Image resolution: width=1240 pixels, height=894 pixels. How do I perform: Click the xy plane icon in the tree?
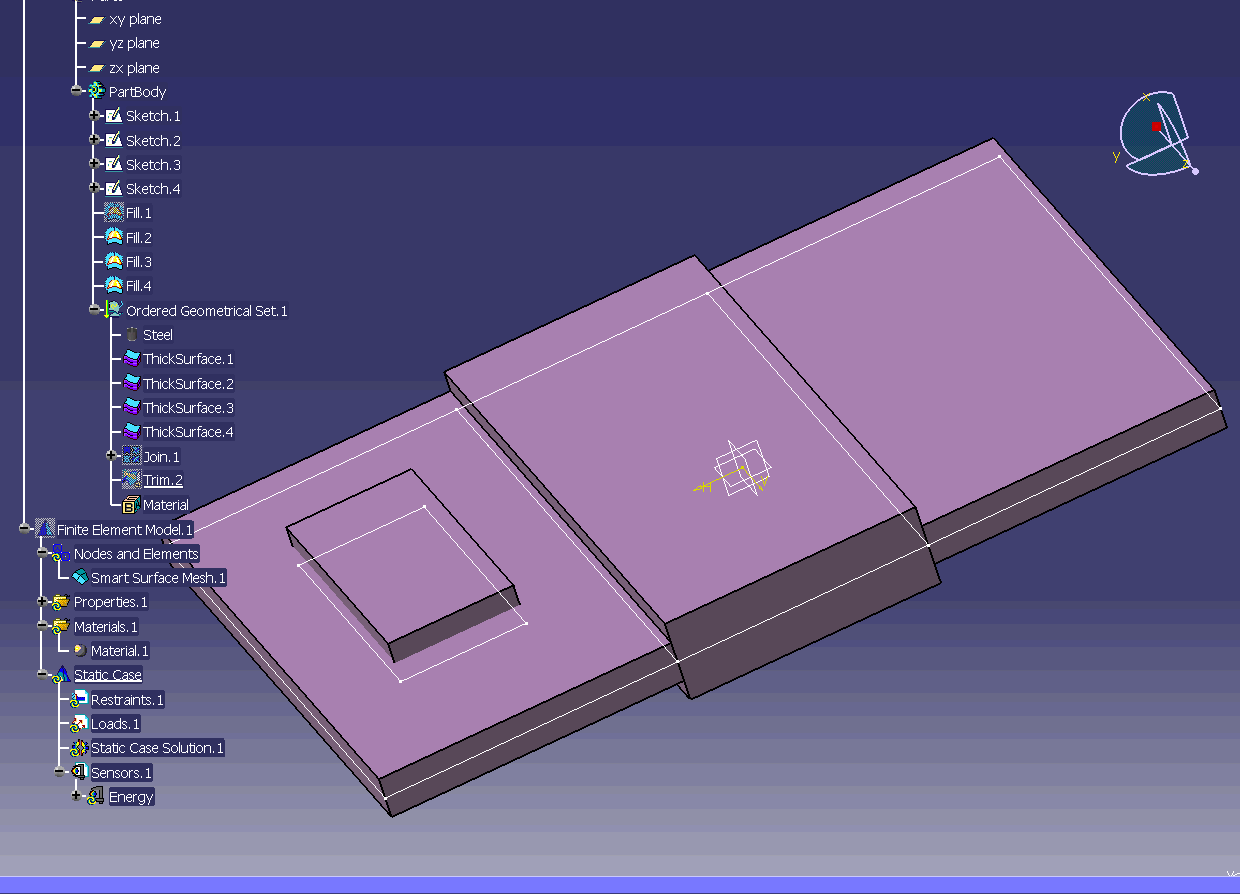pos(97,20)
